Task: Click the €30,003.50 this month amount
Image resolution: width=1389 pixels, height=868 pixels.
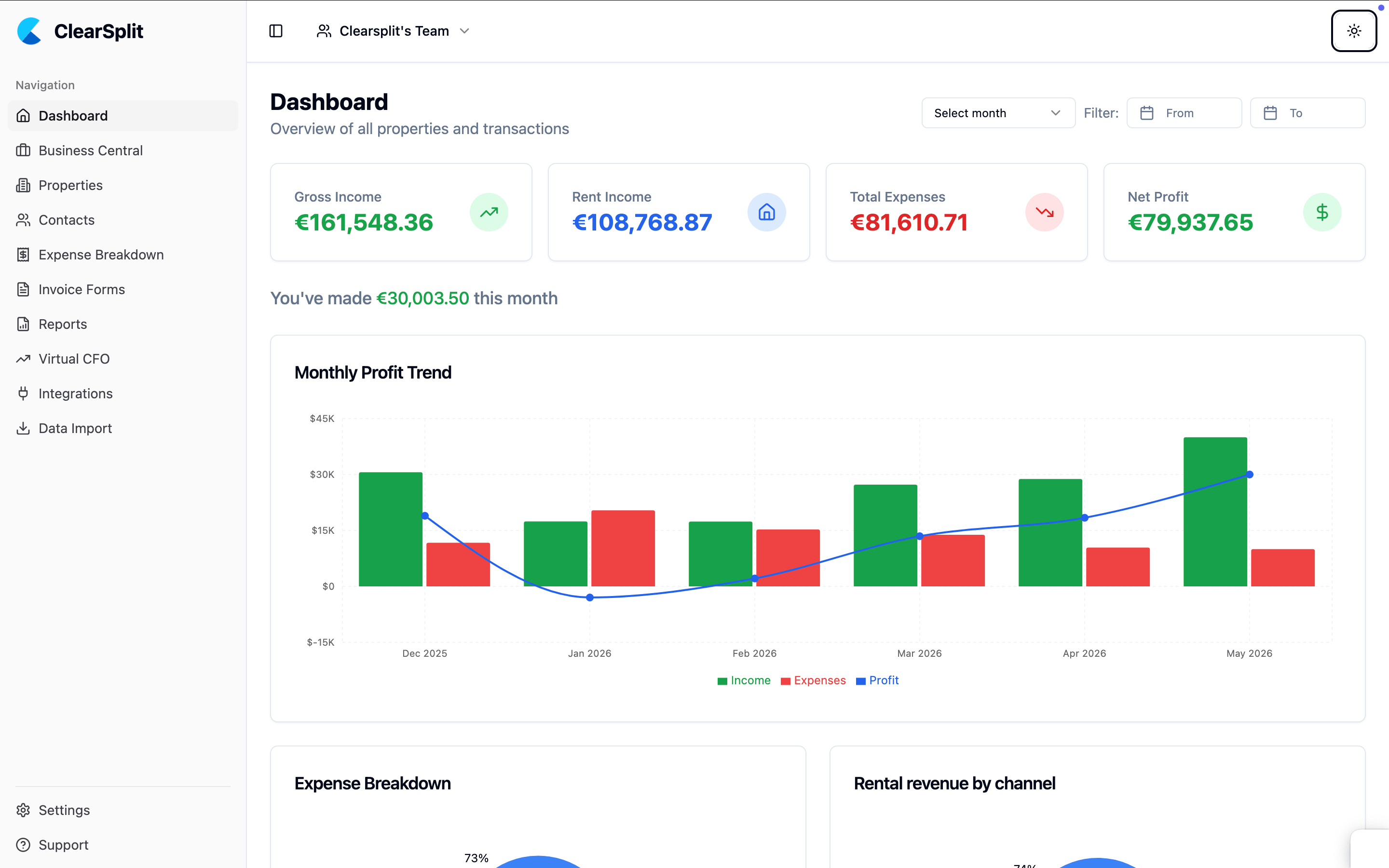Action: [422, 298]
